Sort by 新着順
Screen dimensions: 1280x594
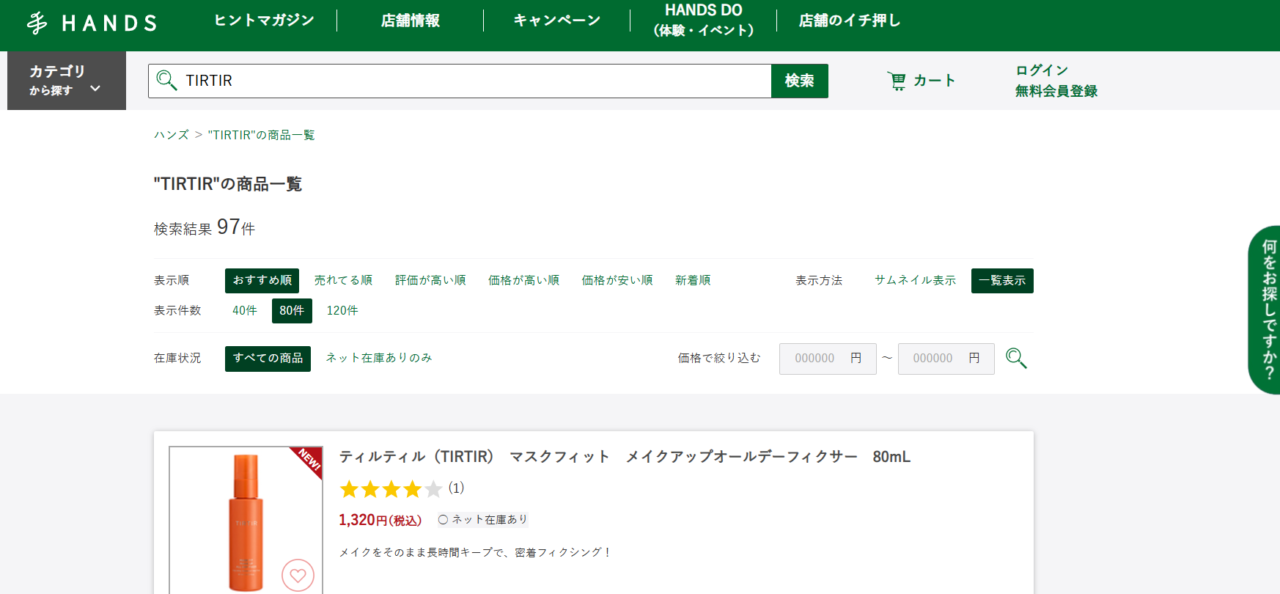693,281
